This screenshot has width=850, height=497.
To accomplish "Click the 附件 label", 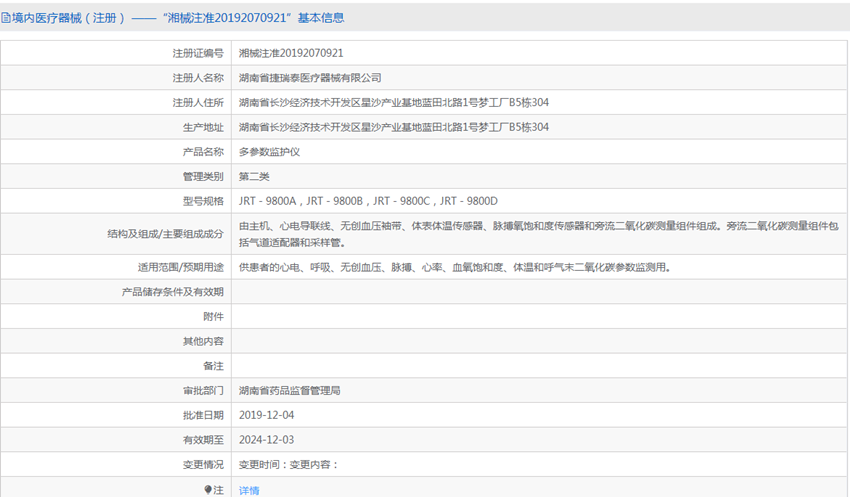I will coord(213,317).
